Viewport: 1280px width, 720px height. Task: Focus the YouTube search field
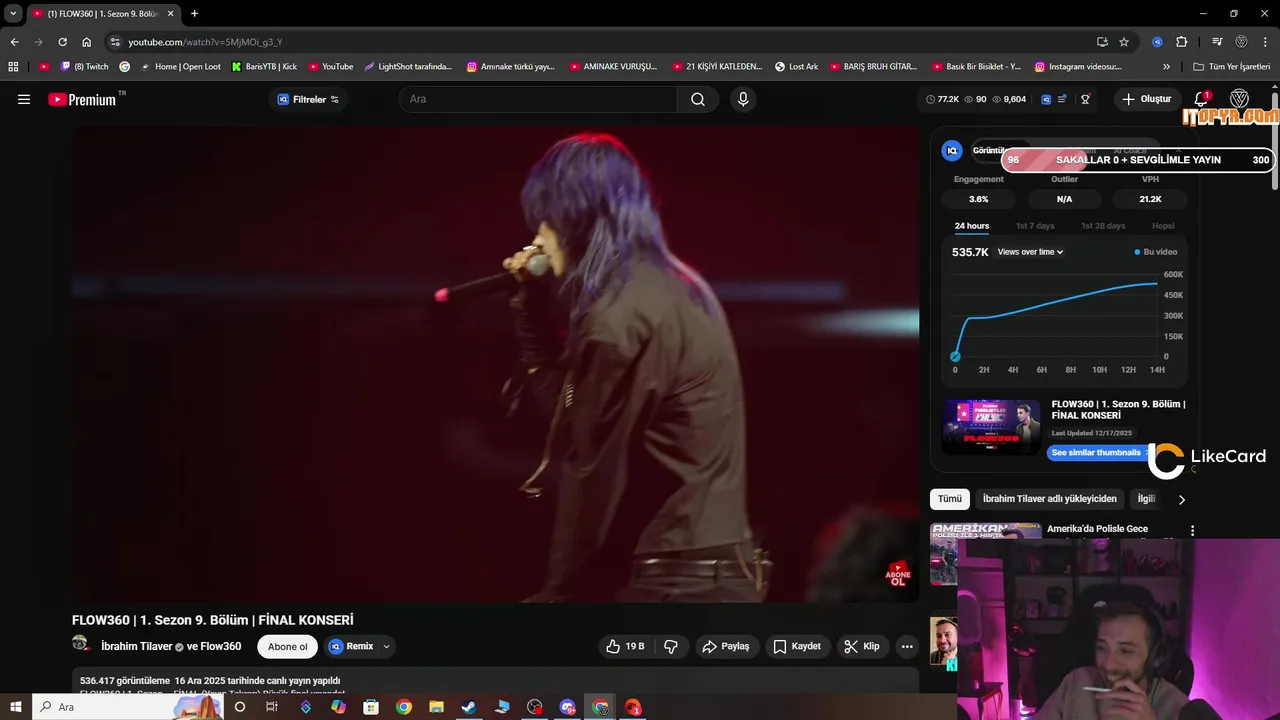540,99
